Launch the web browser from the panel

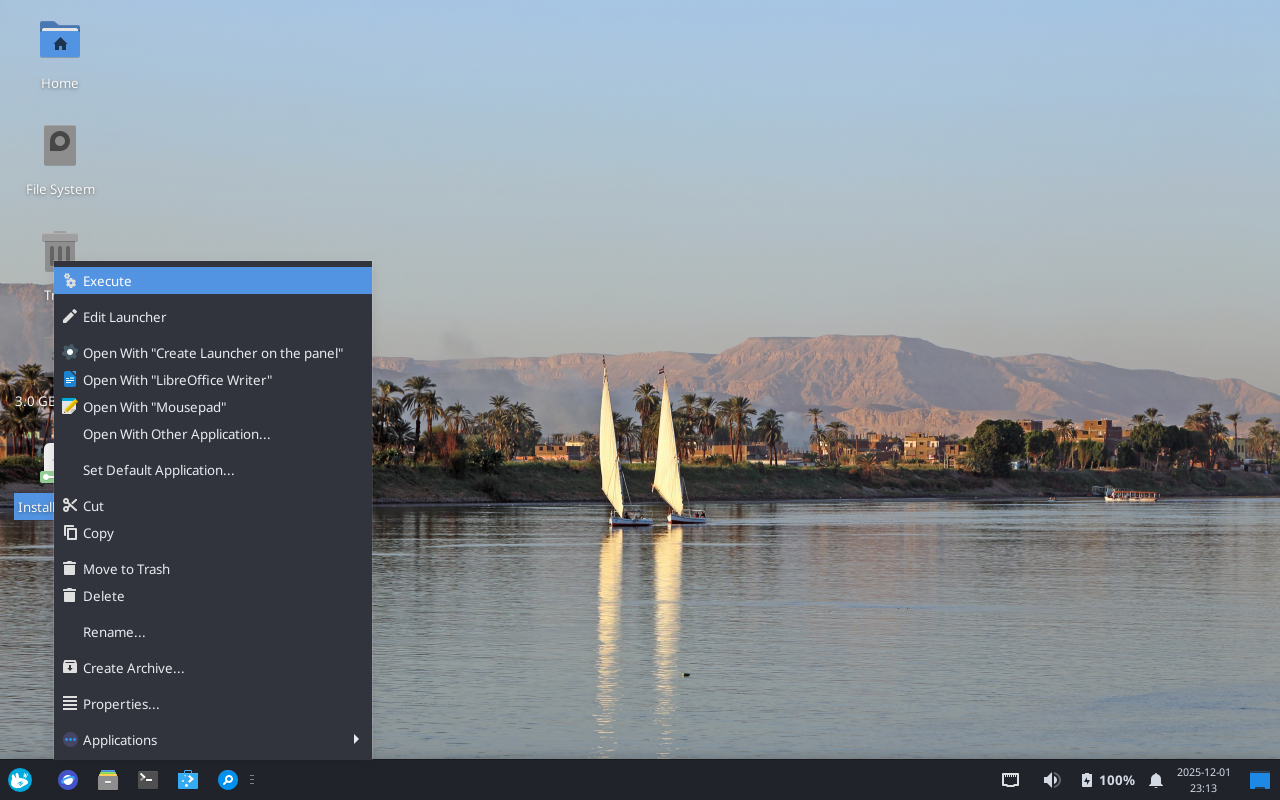pyautogui.click(x=68, y=780)
